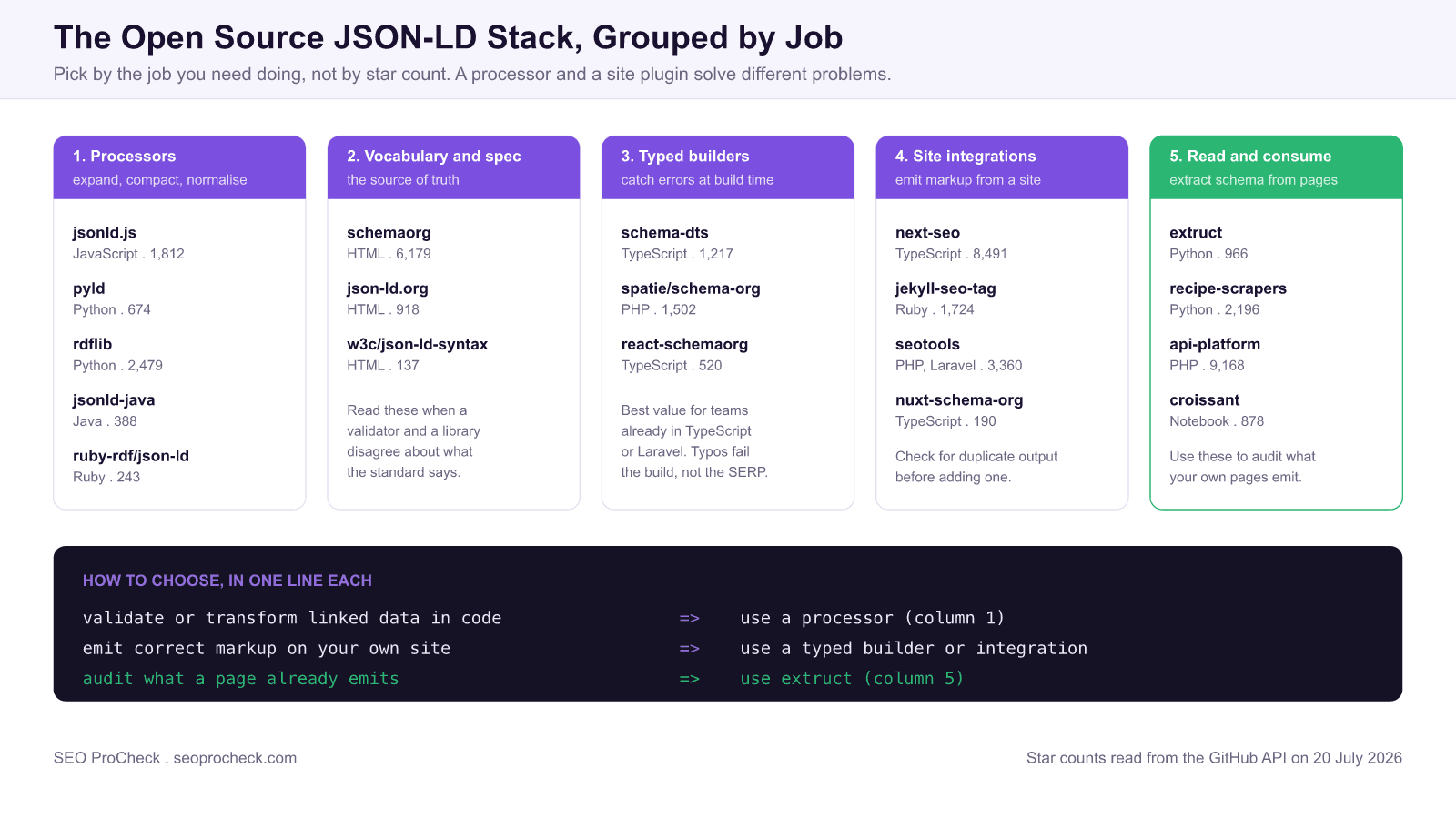Click the 'nuxt-schema-org' entry
The height and width of the screenshot is (819, 1456).
tap(959, 400)
